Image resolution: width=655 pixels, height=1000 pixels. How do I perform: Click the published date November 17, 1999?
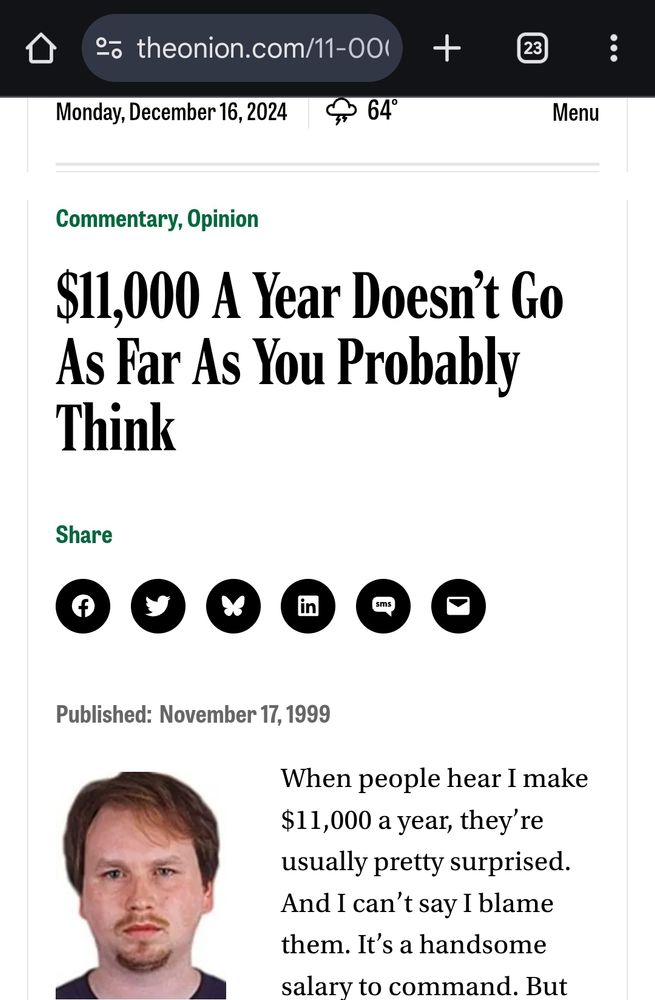(246, 714)
